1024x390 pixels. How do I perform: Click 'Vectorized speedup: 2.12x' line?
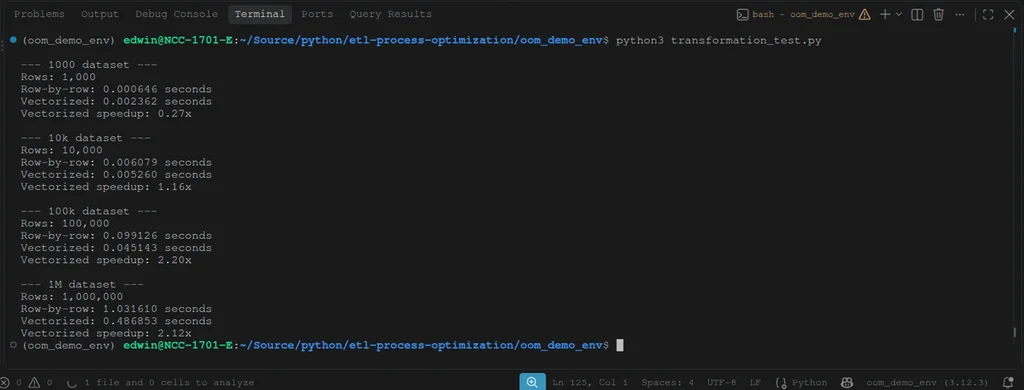(106, 333)
